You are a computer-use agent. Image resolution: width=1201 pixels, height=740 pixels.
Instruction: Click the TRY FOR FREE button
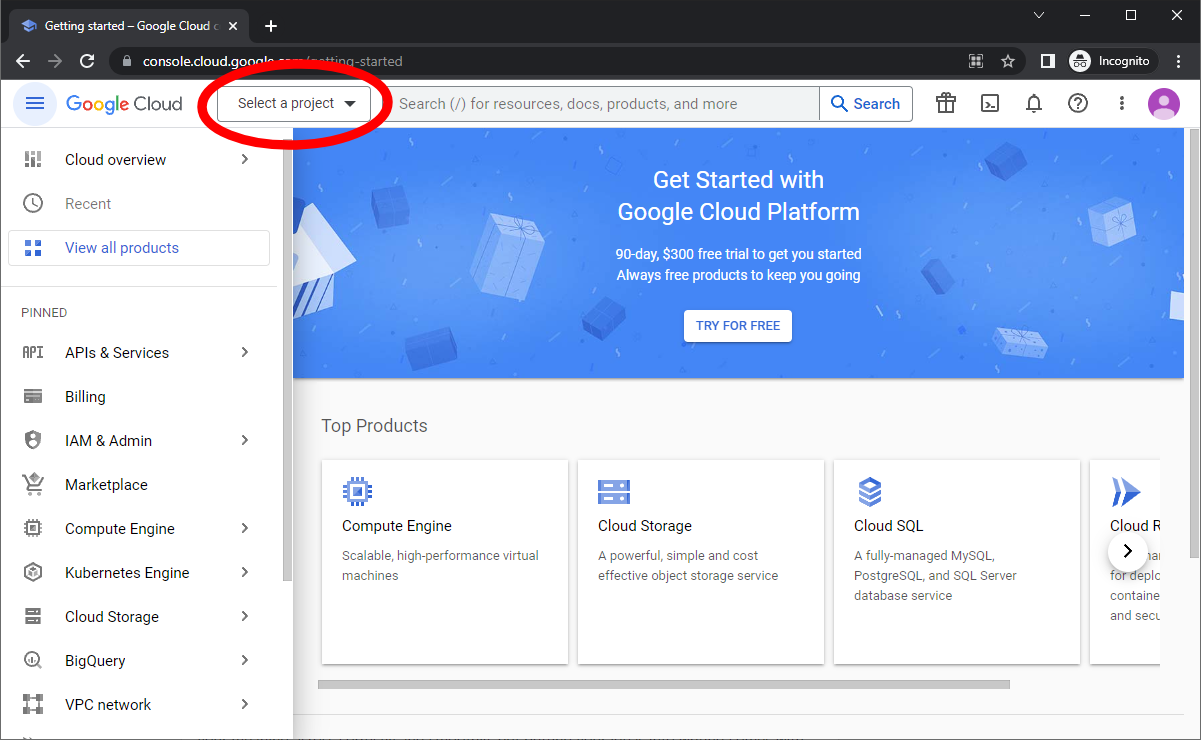coord(738,326)
